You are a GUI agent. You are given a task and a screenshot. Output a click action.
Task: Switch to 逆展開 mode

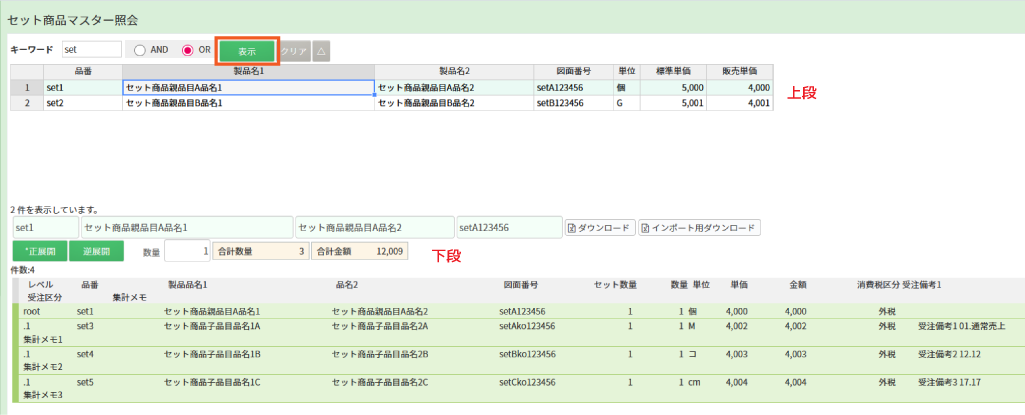tap(96, 252)
